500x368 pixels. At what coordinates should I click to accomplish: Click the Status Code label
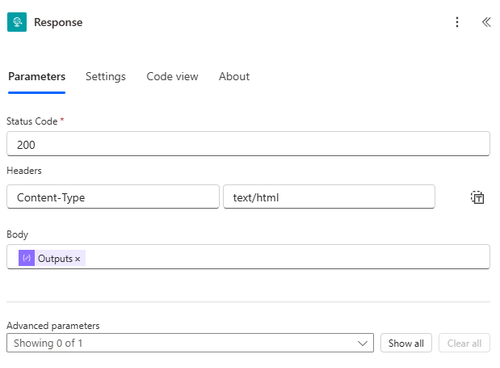tap(32, 121)
